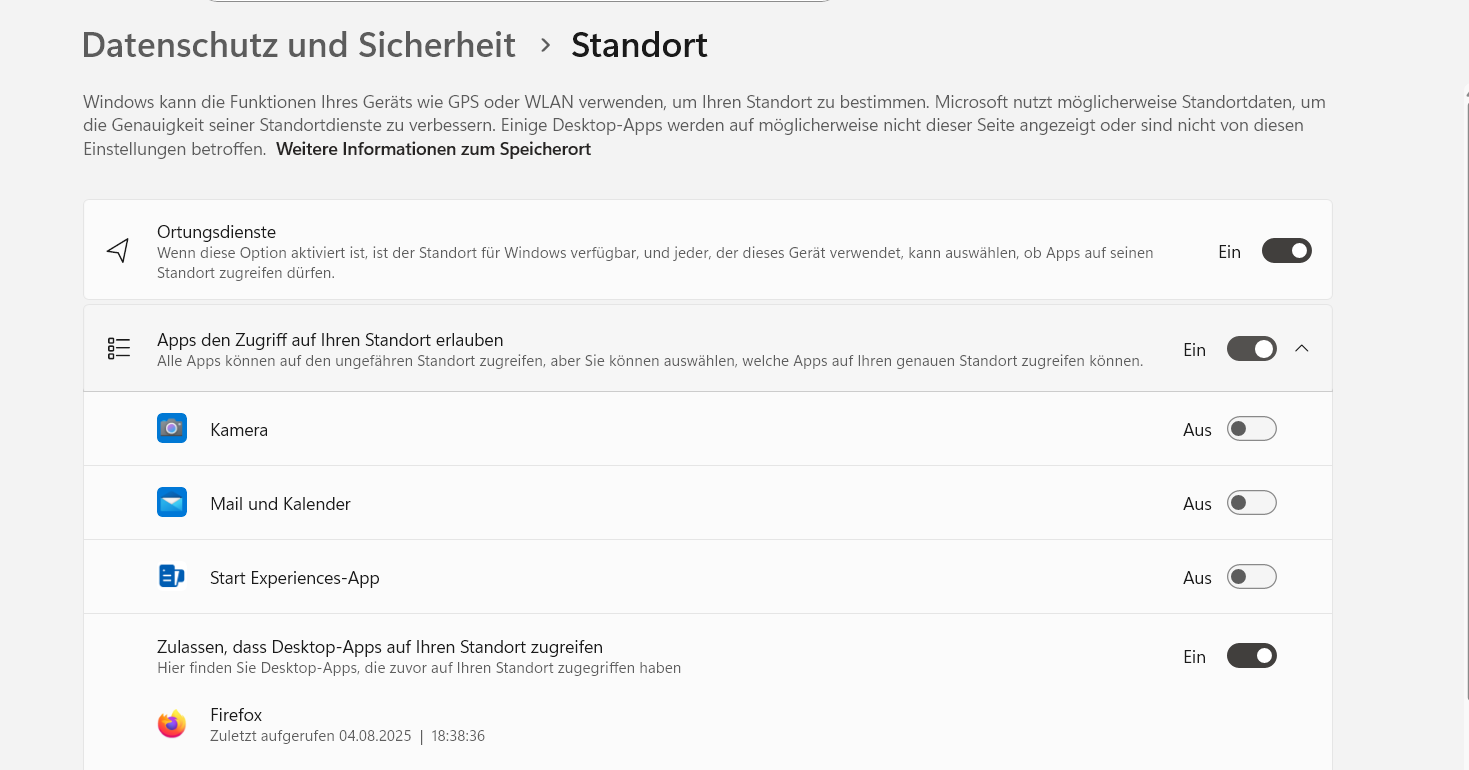Open Weitere Informationen zum Speicherort link
The width and height of the screenshot is (1469, 770).
(x=433, y=149)
